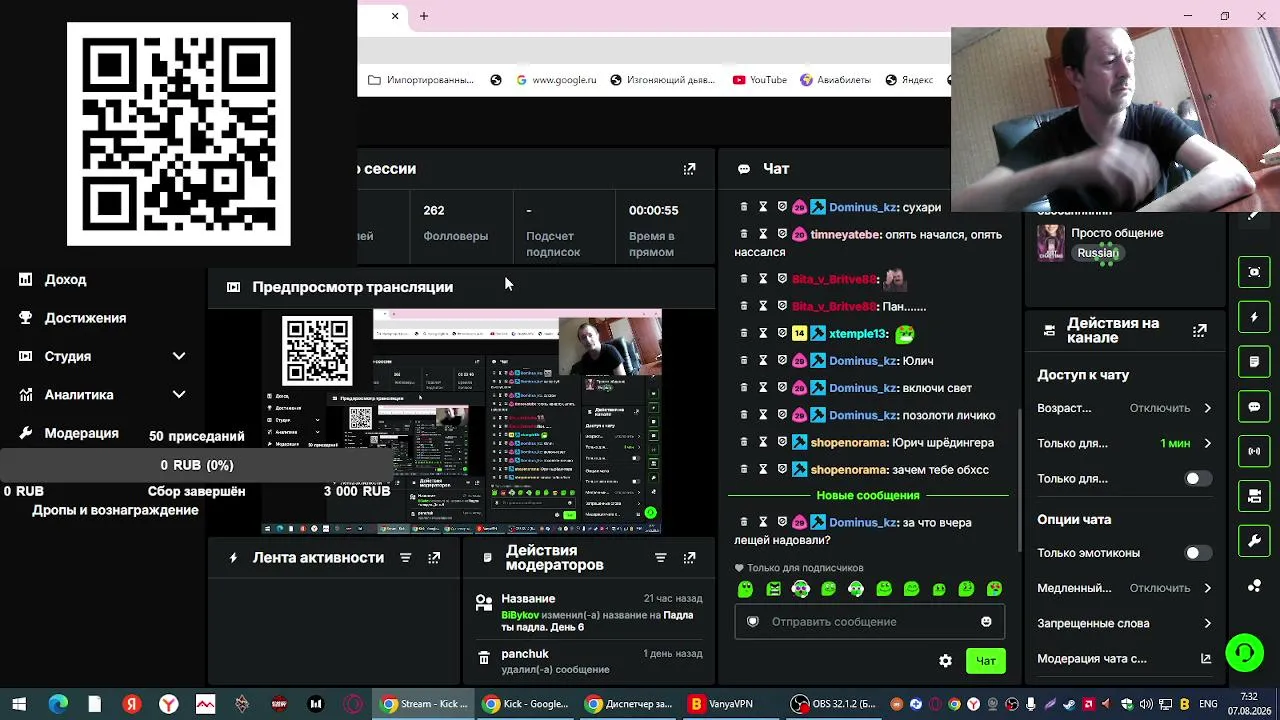This screenshot has height=720, width=1280.
Task: Click the chat identity badge icon in message field
Action: [x=753, y=622]
